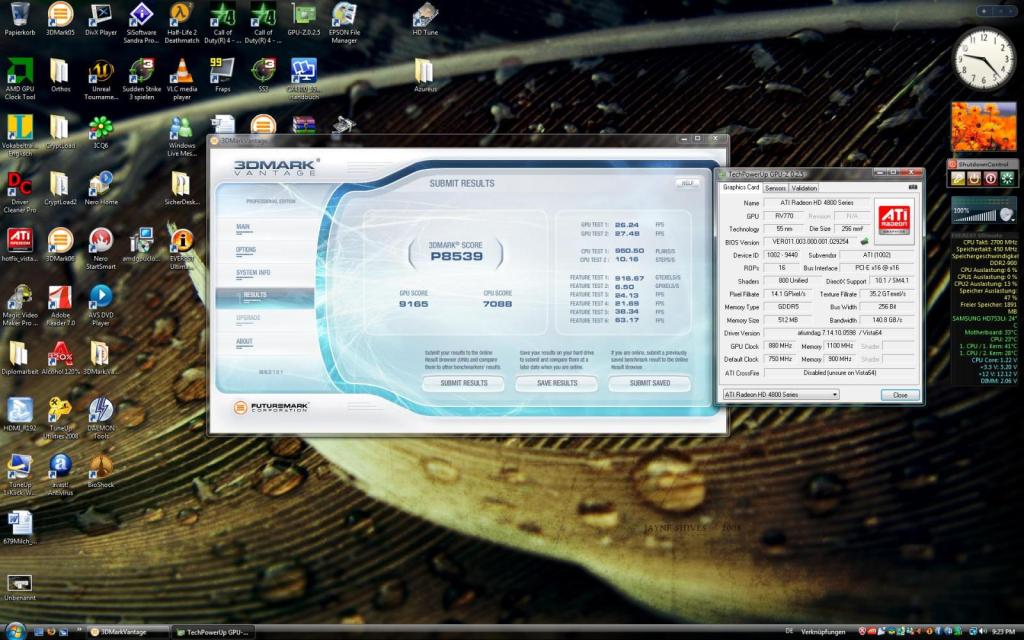Open EPSON File Manager shortcut
1024x640 pixels.
pyautogui.click(x=344, y=23)
